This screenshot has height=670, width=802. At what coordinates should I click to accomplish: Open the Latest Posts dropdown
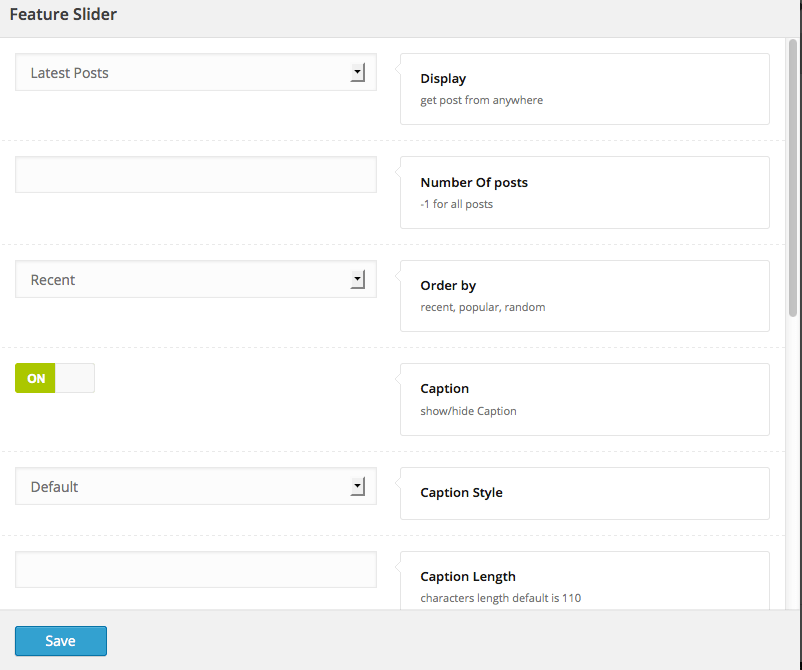click(x=195, y=73)
